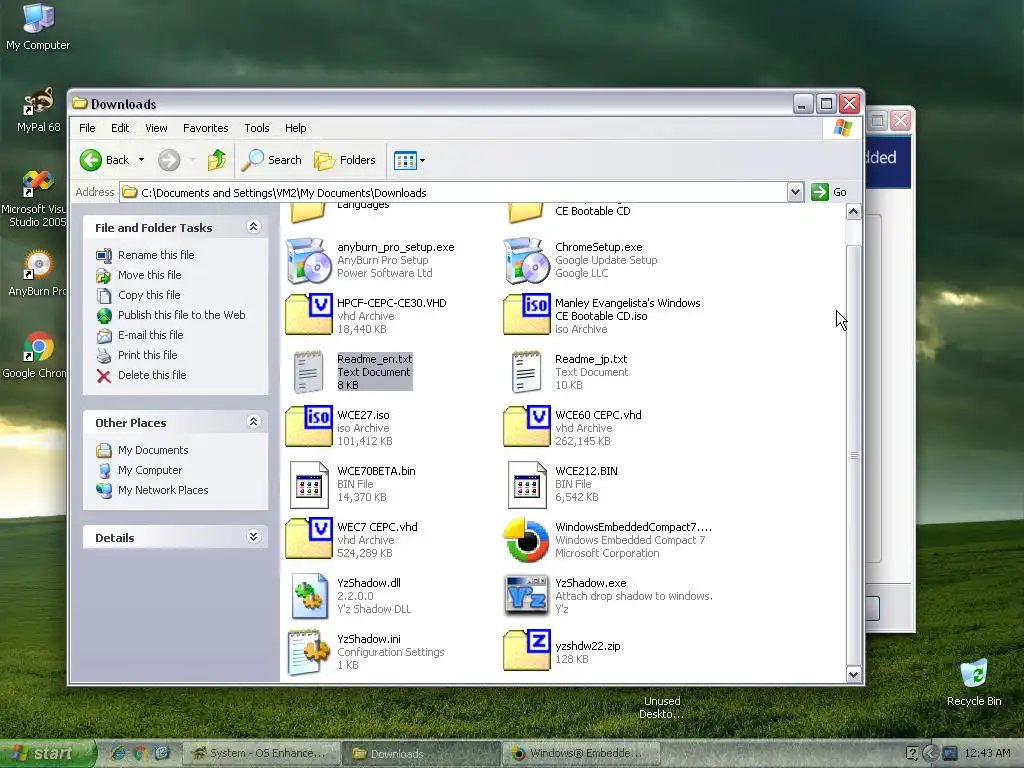
Task: Select Manley Evangelista's CE Bootable CD.iso icon
Action: (x=526, y=315)
